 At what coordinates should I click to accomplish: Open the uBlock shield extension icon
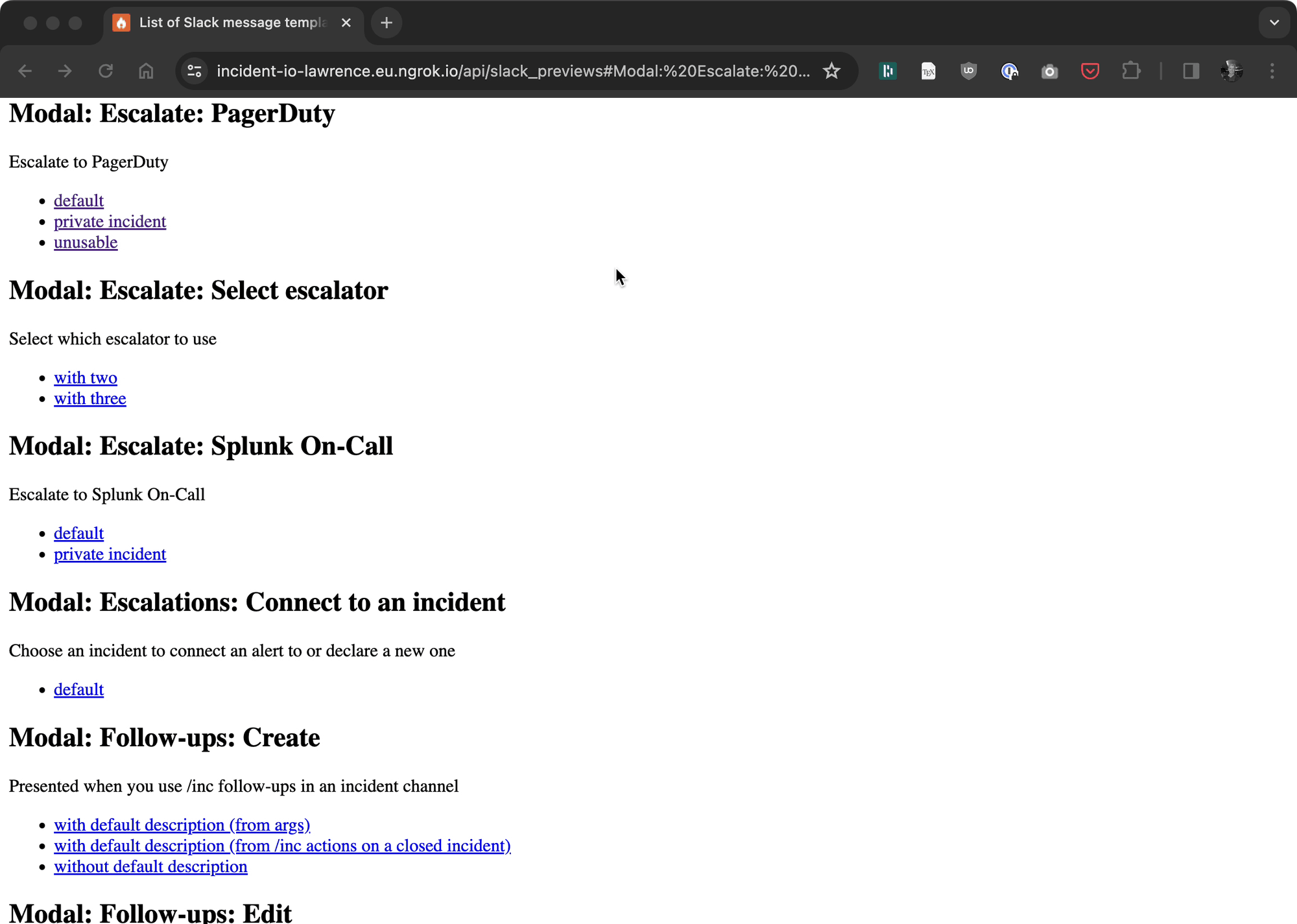pyautogui.click(x=968, y=71)
